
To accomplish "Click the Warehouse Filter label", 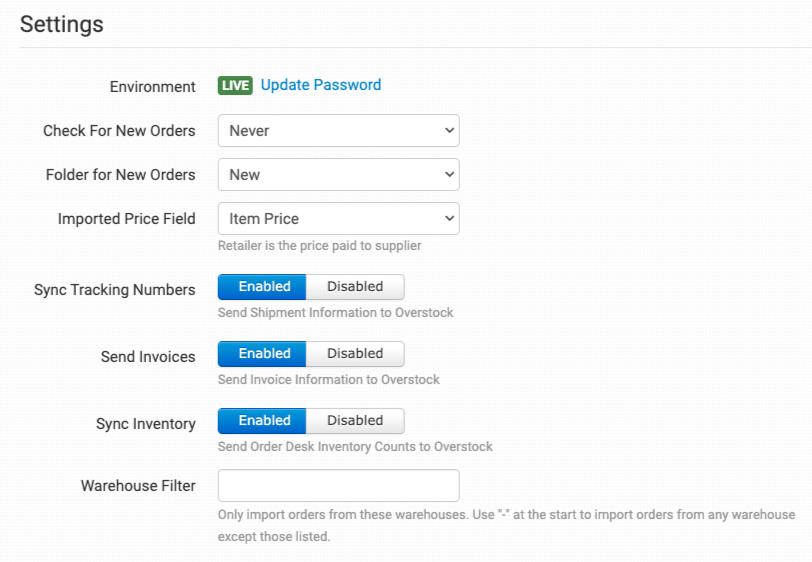I will (x=138, y=486).
